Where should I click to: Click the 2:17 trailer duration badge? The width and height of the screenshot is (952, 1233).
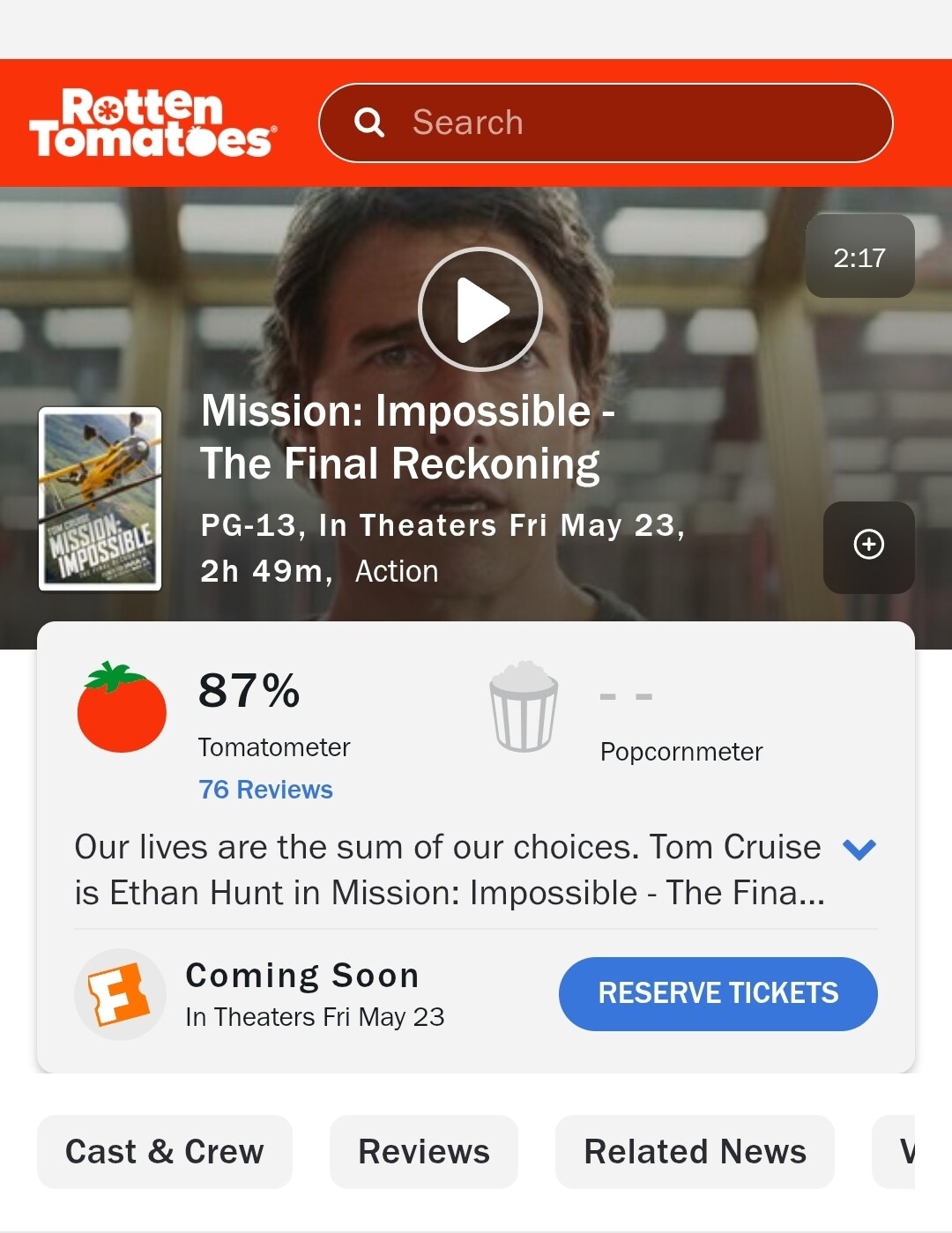click(x=860, y=256)
